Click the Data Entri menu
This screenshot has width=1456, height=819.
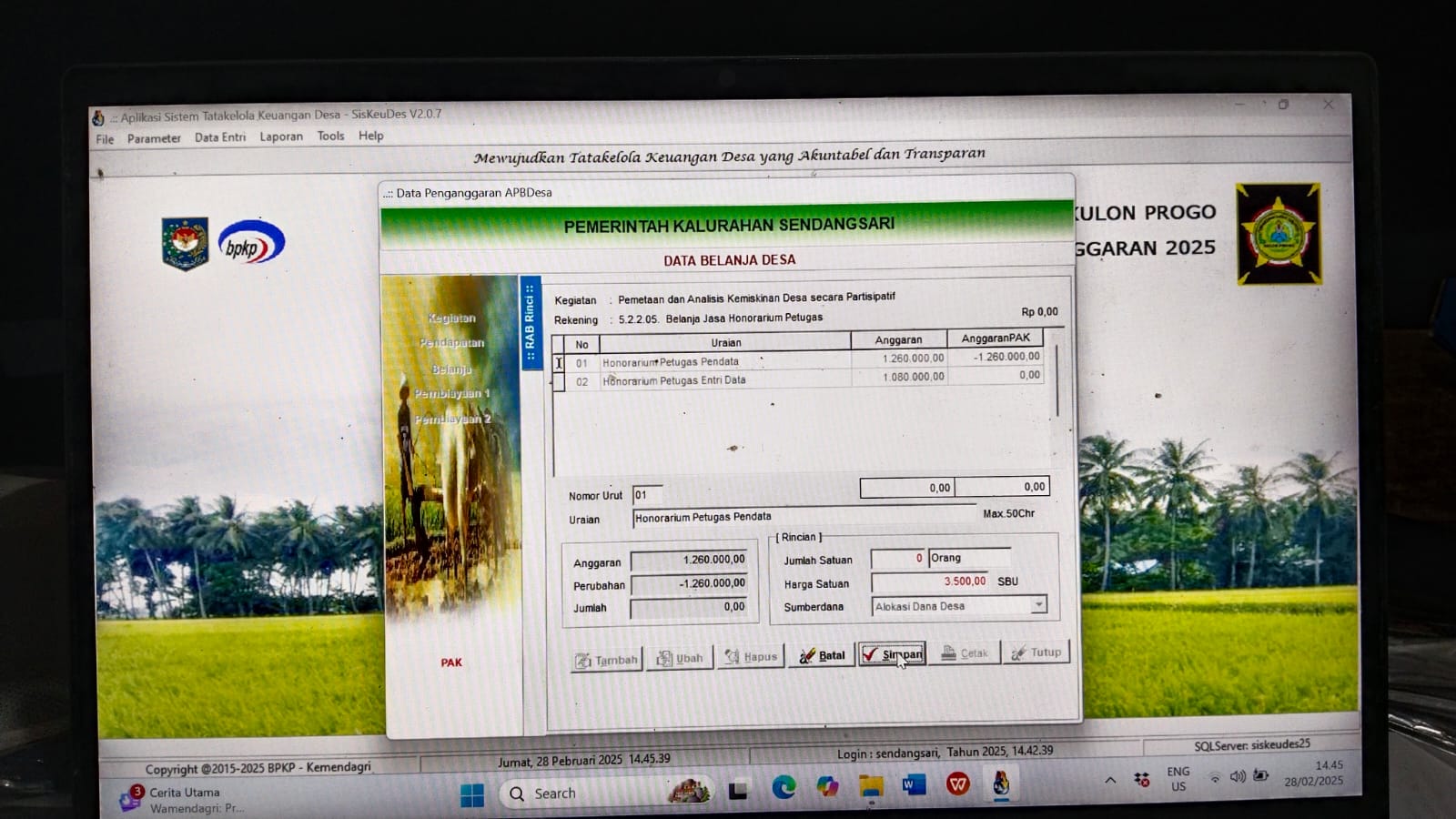click(x=220, y=137)
